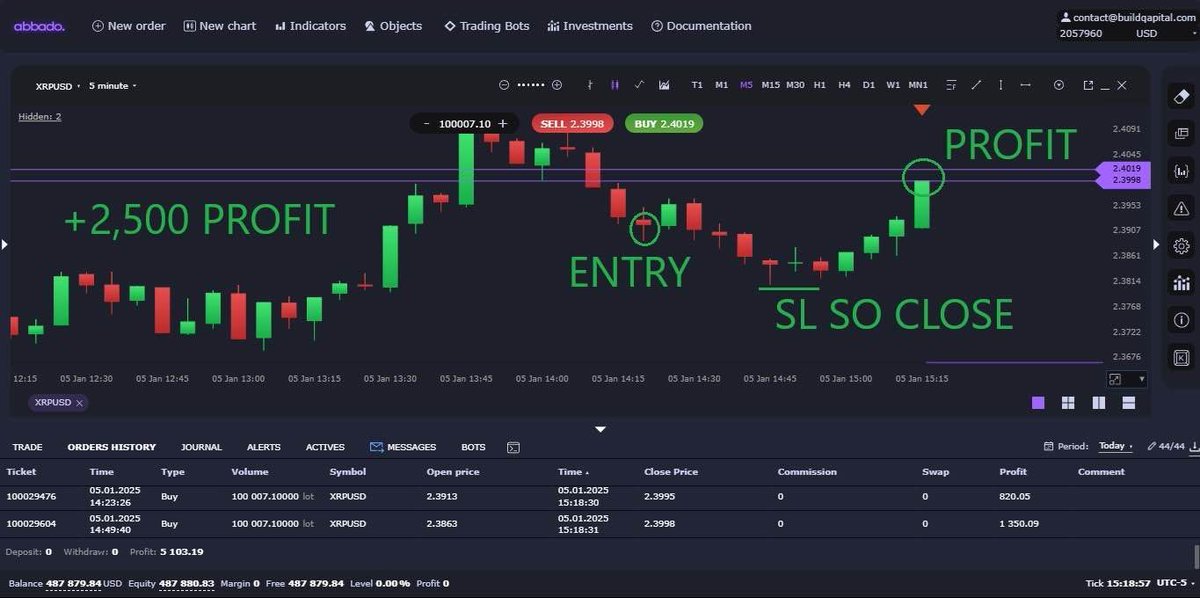Image resolution: width=1200 pixels, height=598 pixels.
Task: Click the SELL 2.3998 button
Action: [573, 123]
